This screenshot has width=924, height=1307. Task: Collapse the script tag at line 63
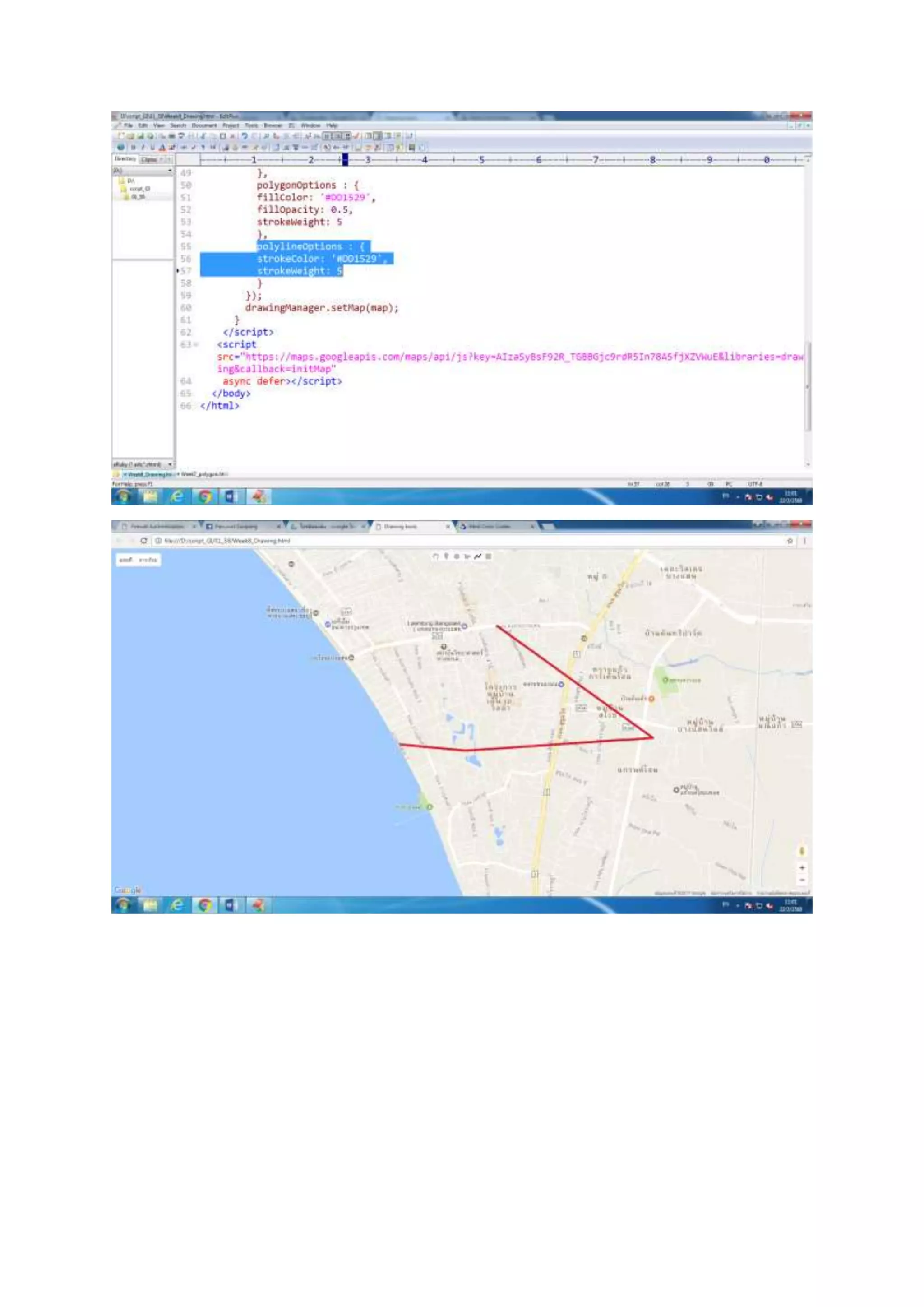click(x=196, y=344)
